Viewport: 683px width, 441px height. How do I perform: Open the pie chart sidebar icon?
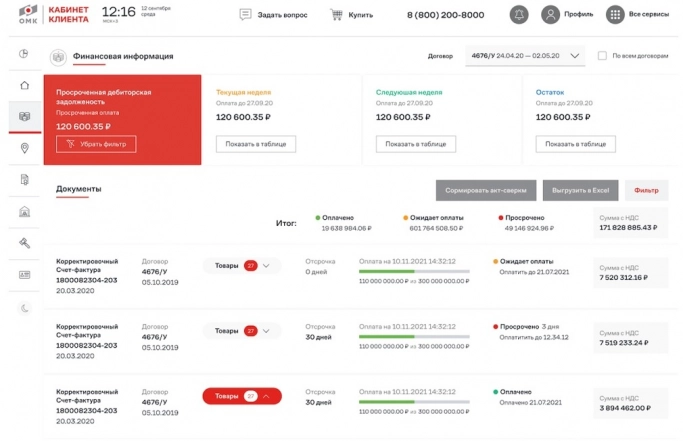pyautogui.click(x=24, y=54)
